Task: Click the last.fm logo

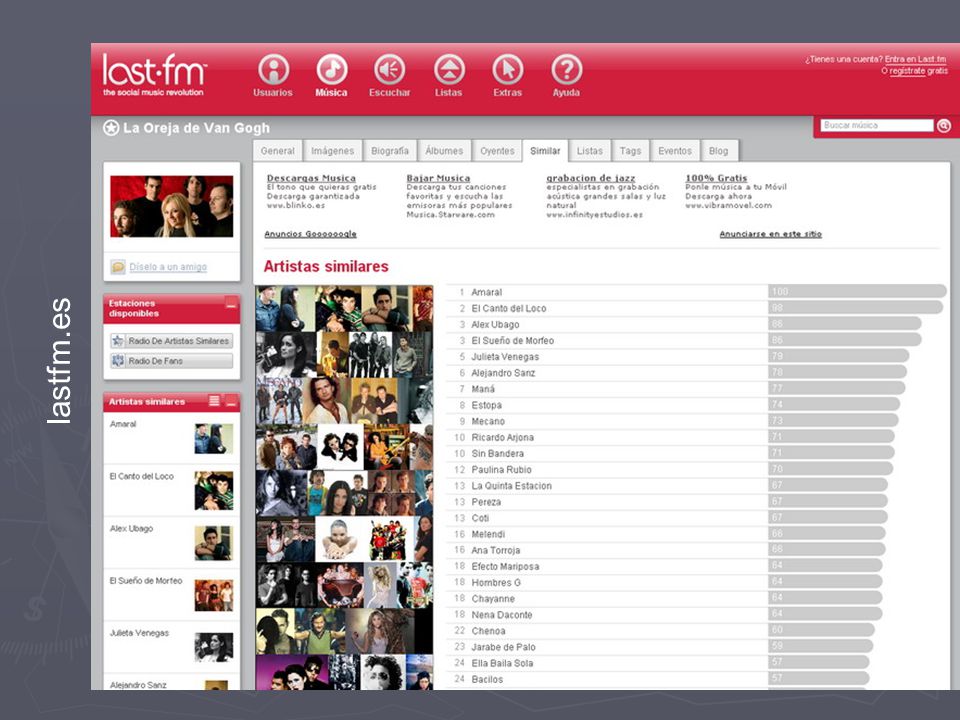Action: [154, 75]
